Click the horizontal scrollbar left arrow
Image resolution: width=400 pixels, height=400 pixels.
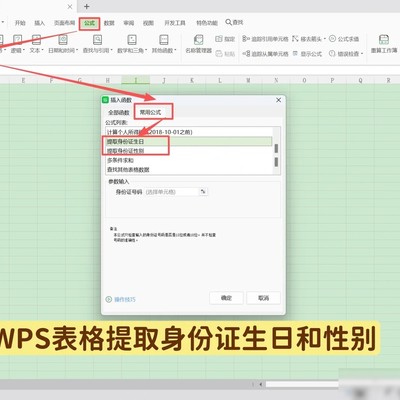(x=260, y=384)
